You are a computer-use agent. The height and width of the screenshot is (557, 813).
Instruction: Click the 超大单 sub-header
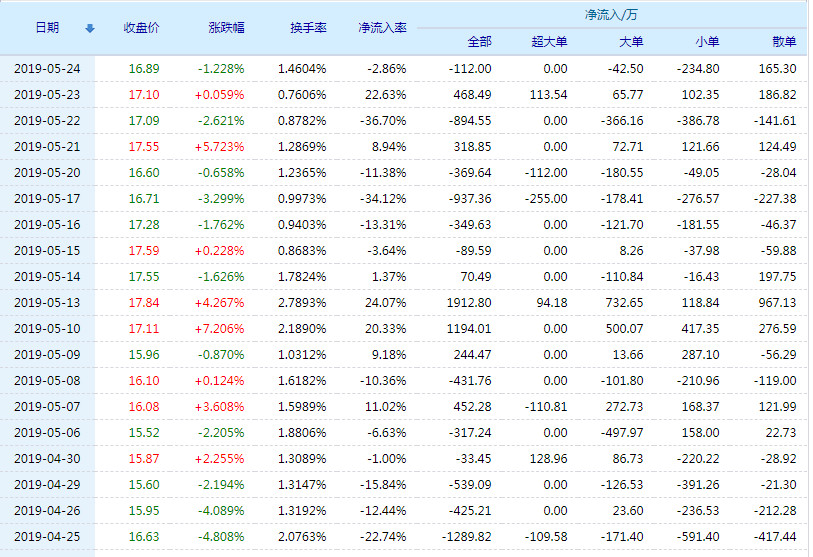549,41
